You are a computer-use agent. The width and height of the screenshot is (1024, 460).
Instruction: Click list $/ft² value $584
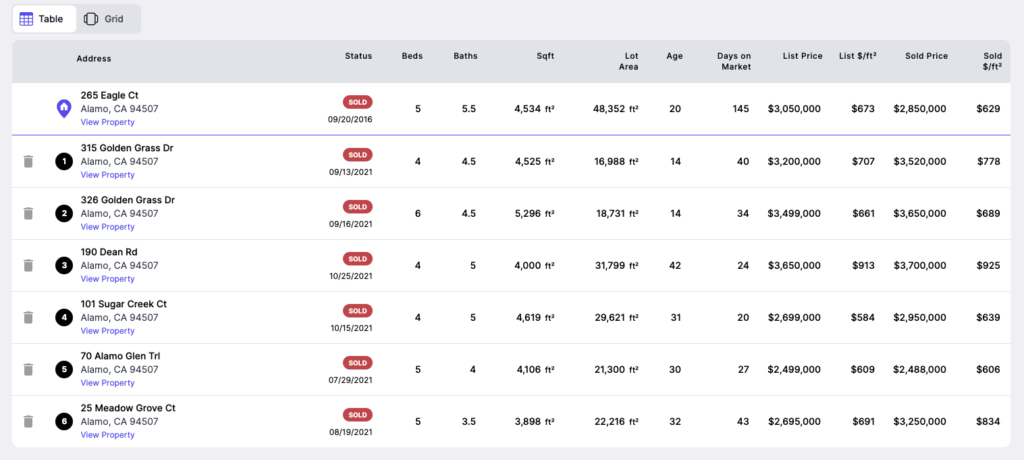click(863, 318)
